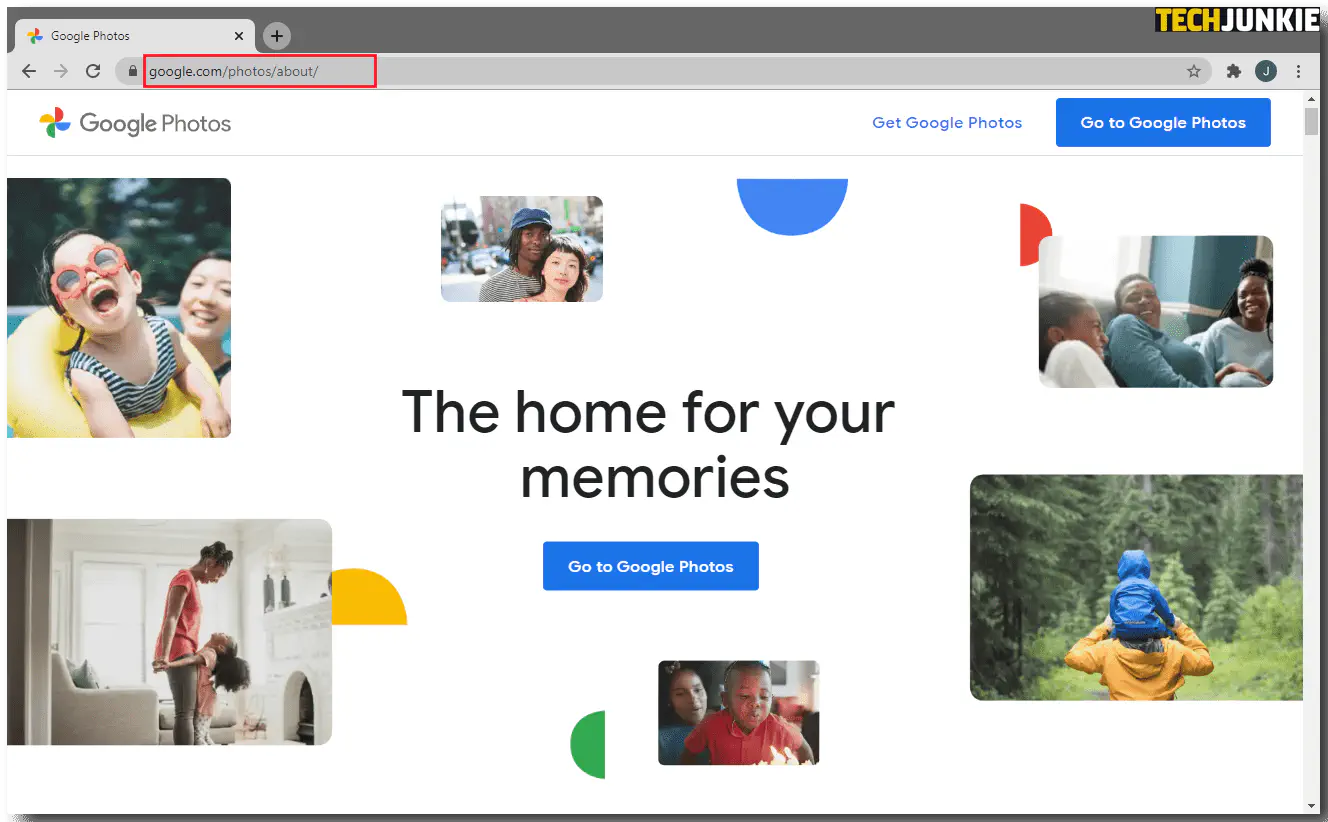
Task: Click the photo of family laughing on couch
Action: pyautogui.click(x=1156, y=312)
